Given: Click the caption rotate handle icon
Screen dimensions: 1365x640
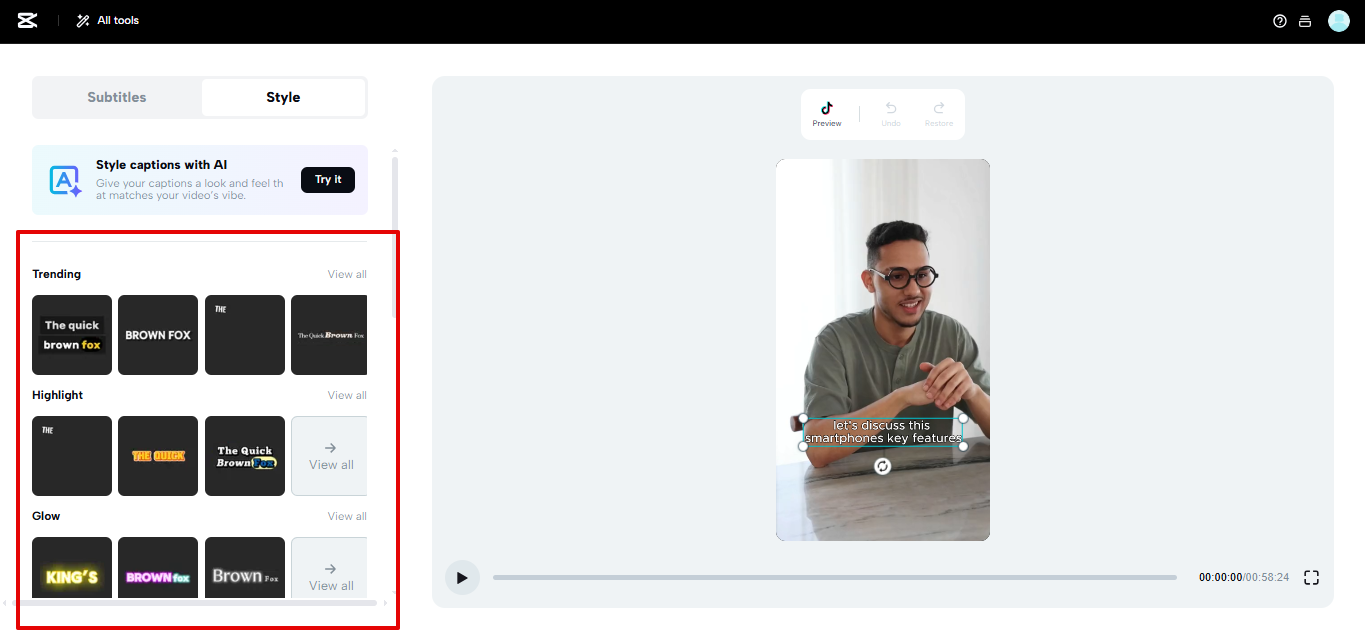Looking at the screenshot, I should tap(882, 466).
